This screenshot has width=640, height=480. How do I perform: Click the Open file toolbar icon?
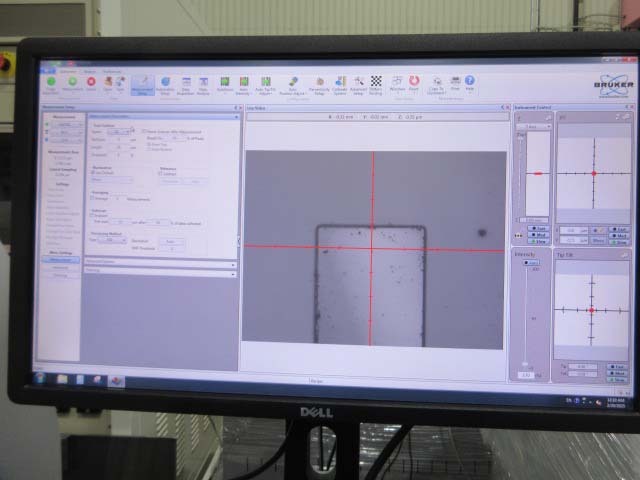108,84
